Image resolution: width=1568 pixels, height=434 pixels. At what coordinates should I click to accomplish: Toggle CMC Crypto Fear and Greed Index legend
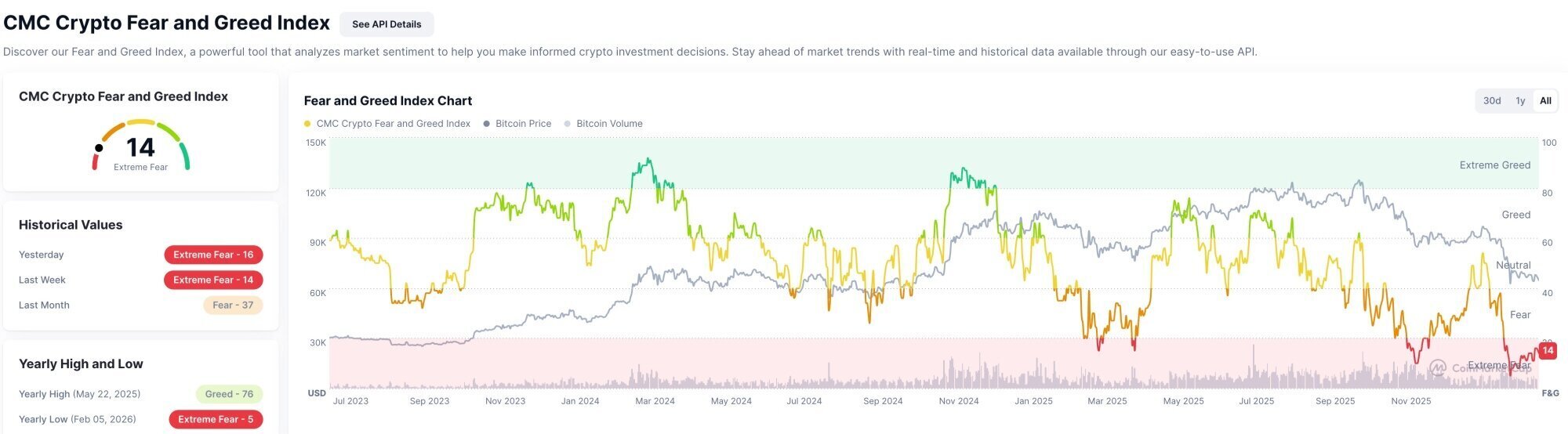pyautogui.click(x=393, y=124)
